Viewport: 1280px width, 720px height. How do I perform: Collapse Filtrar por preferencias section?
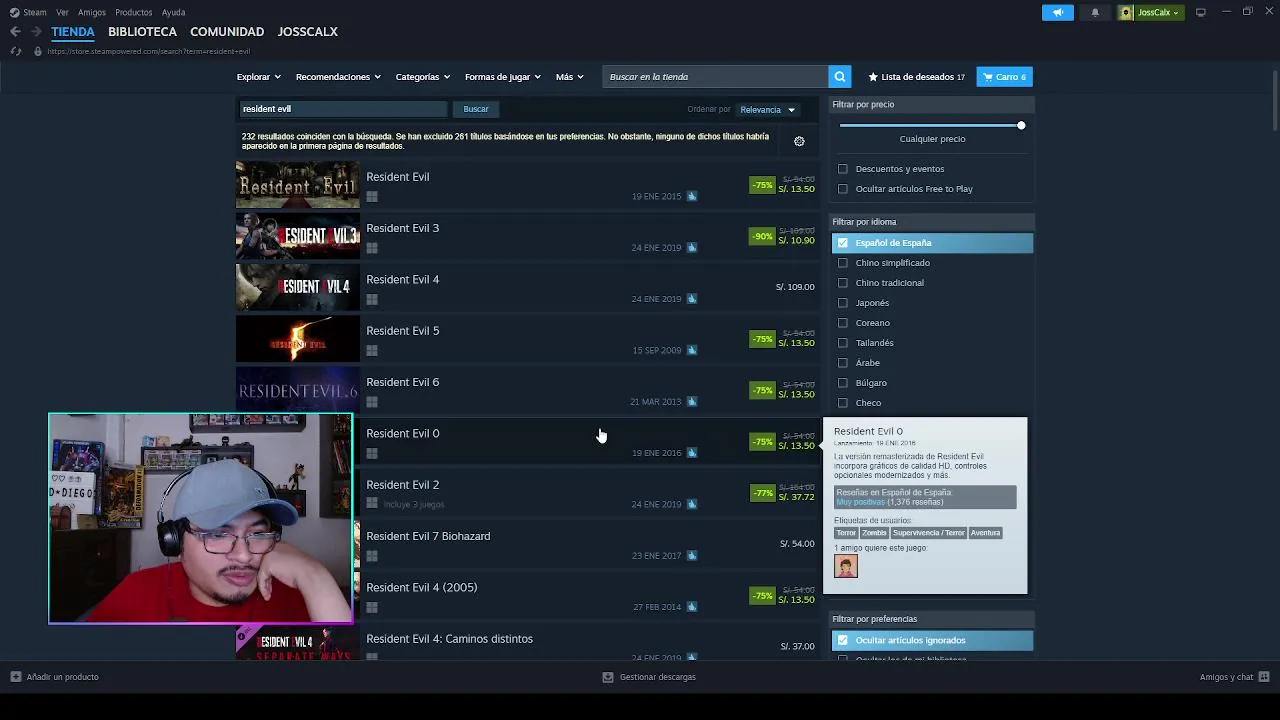[932, 619]
